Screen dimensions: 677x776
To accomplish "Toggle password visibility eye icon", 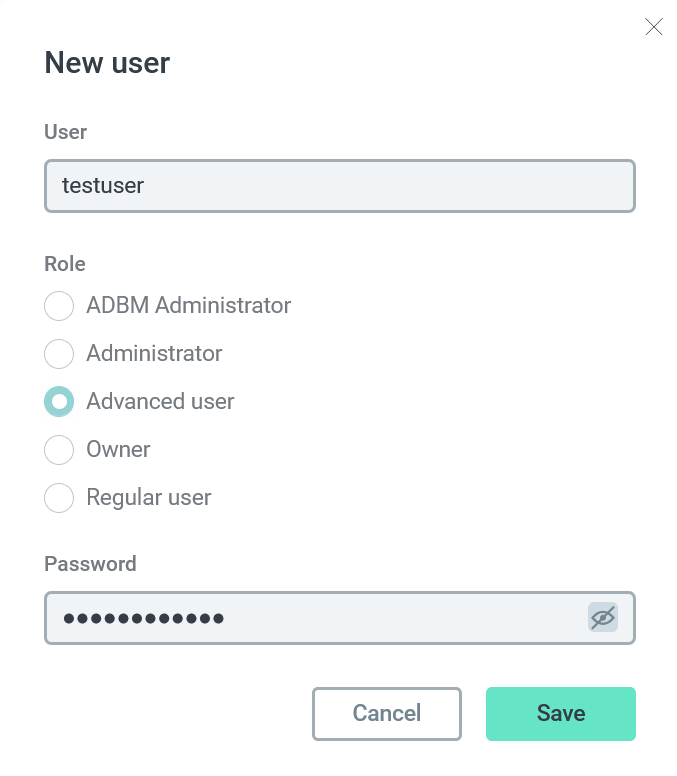I will tap(602, 618).
